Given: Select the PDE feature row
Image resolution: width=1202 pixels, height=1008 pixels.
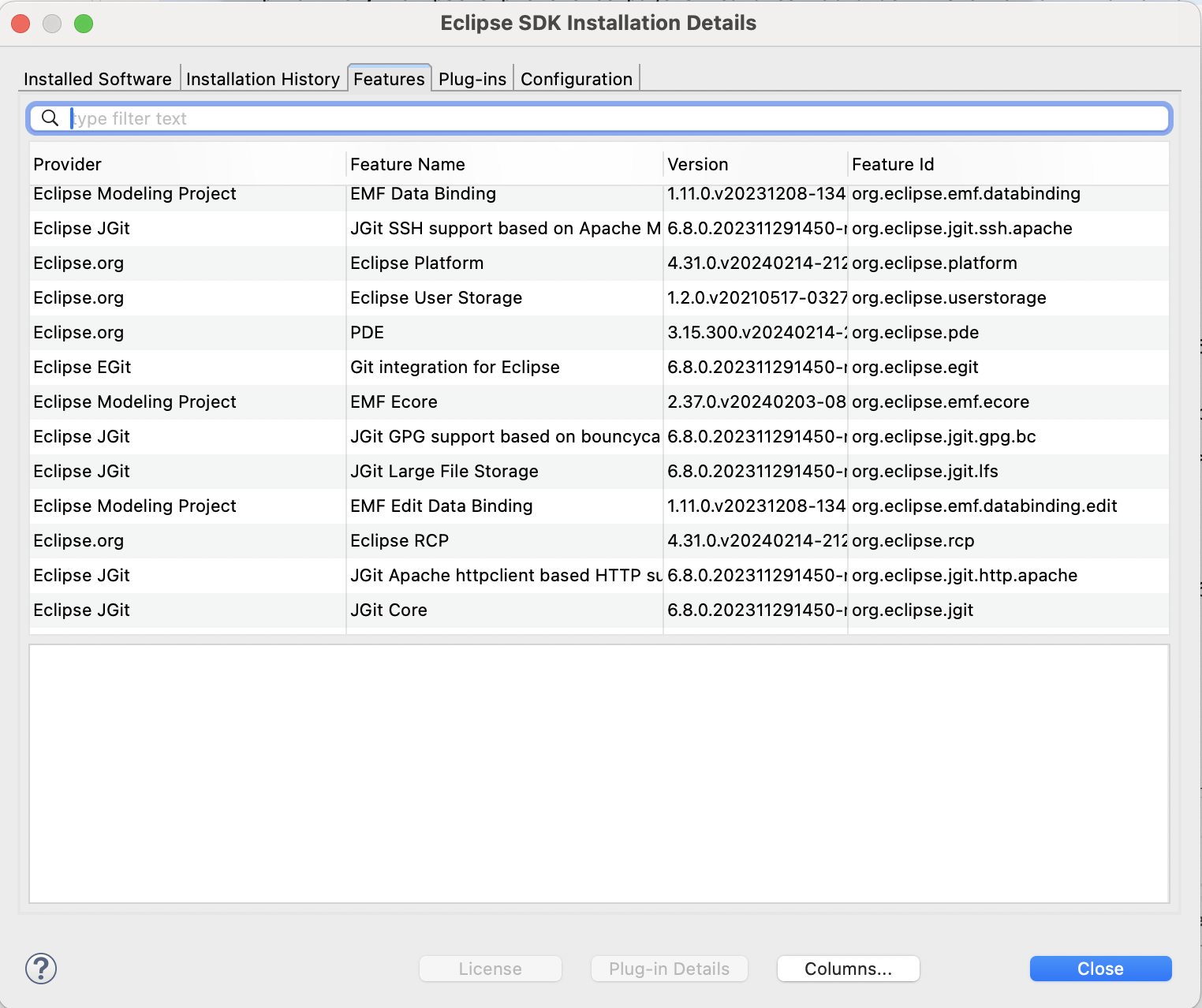Looking at the screenshot, I should [599, 333].
